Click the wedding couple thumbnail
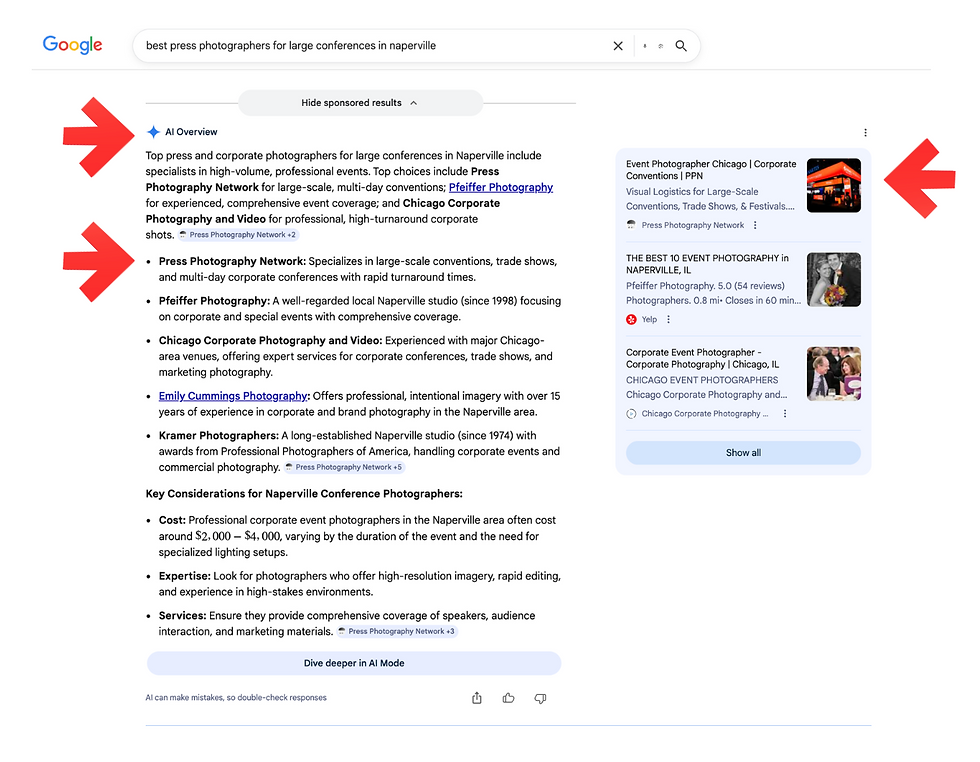The image size is (980, 762). click(x=834, y=279)
